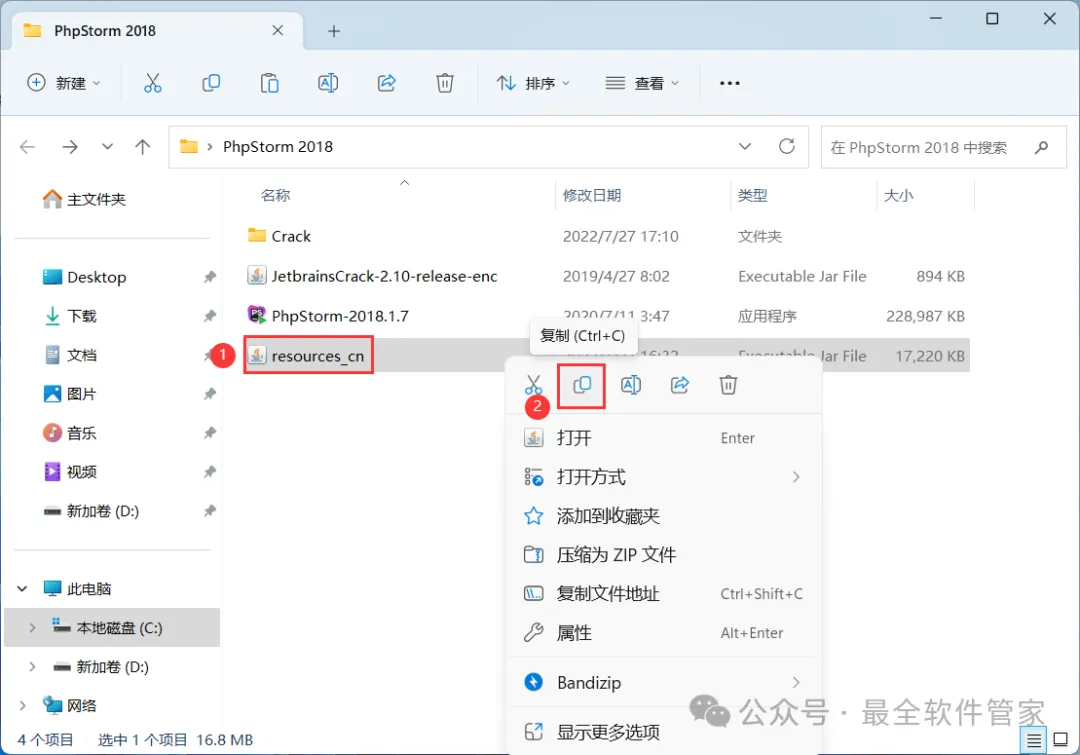The width and height of the screenshot is (1080, 755).
Task: Expand the address bar history dropdown
Action: click(x=745, y=147)
